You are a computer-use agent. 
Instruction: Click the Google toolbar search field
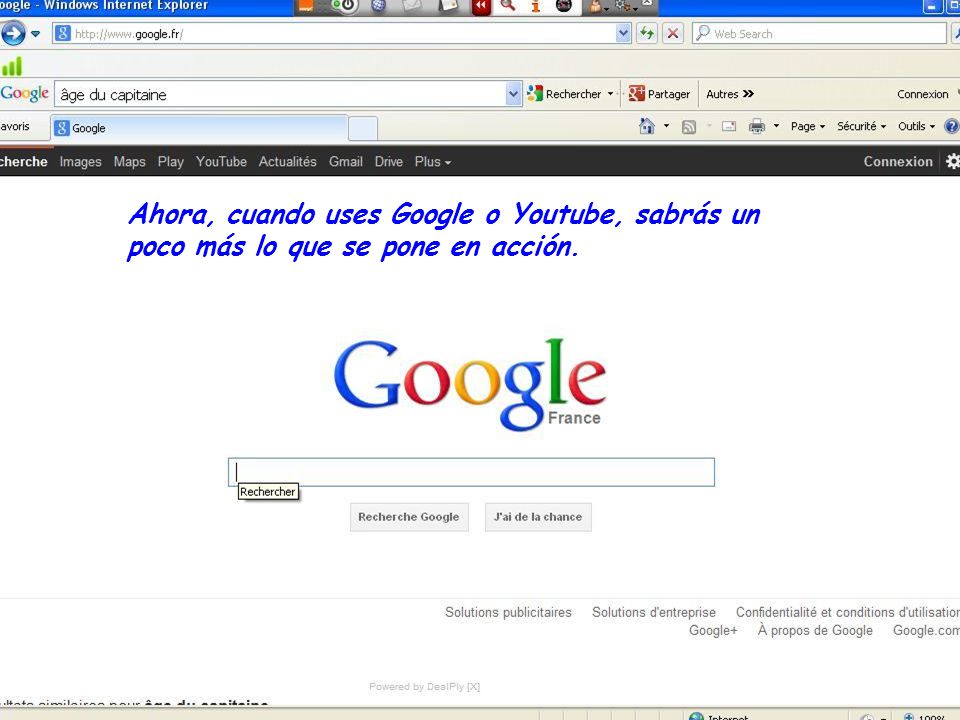(280, 94)
